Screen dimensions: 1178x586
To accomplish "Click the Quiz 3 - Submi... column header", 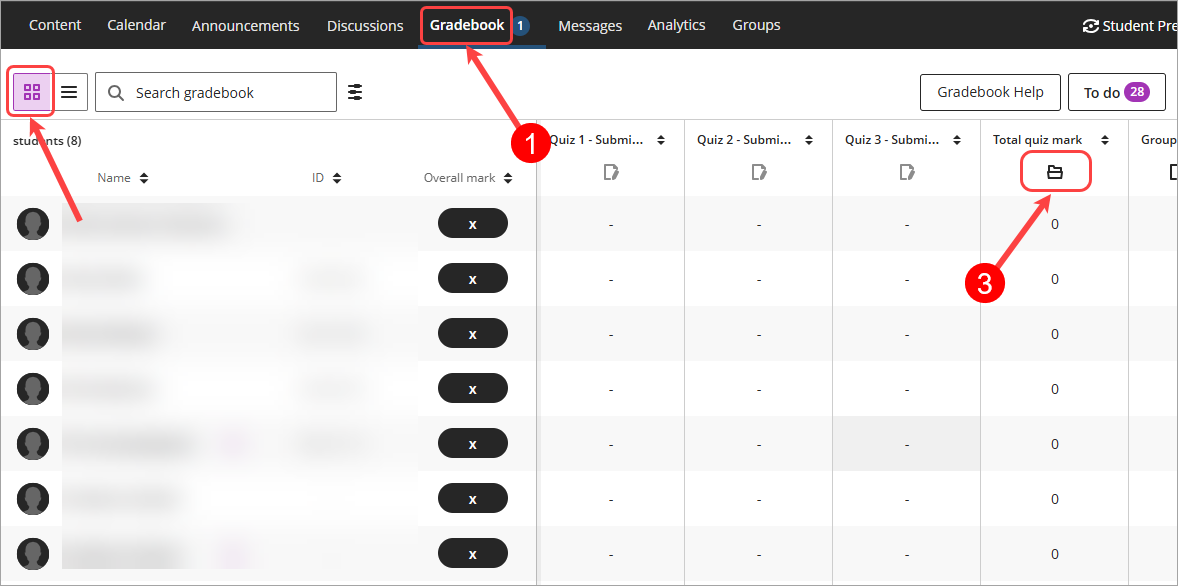I will [893, 140].
